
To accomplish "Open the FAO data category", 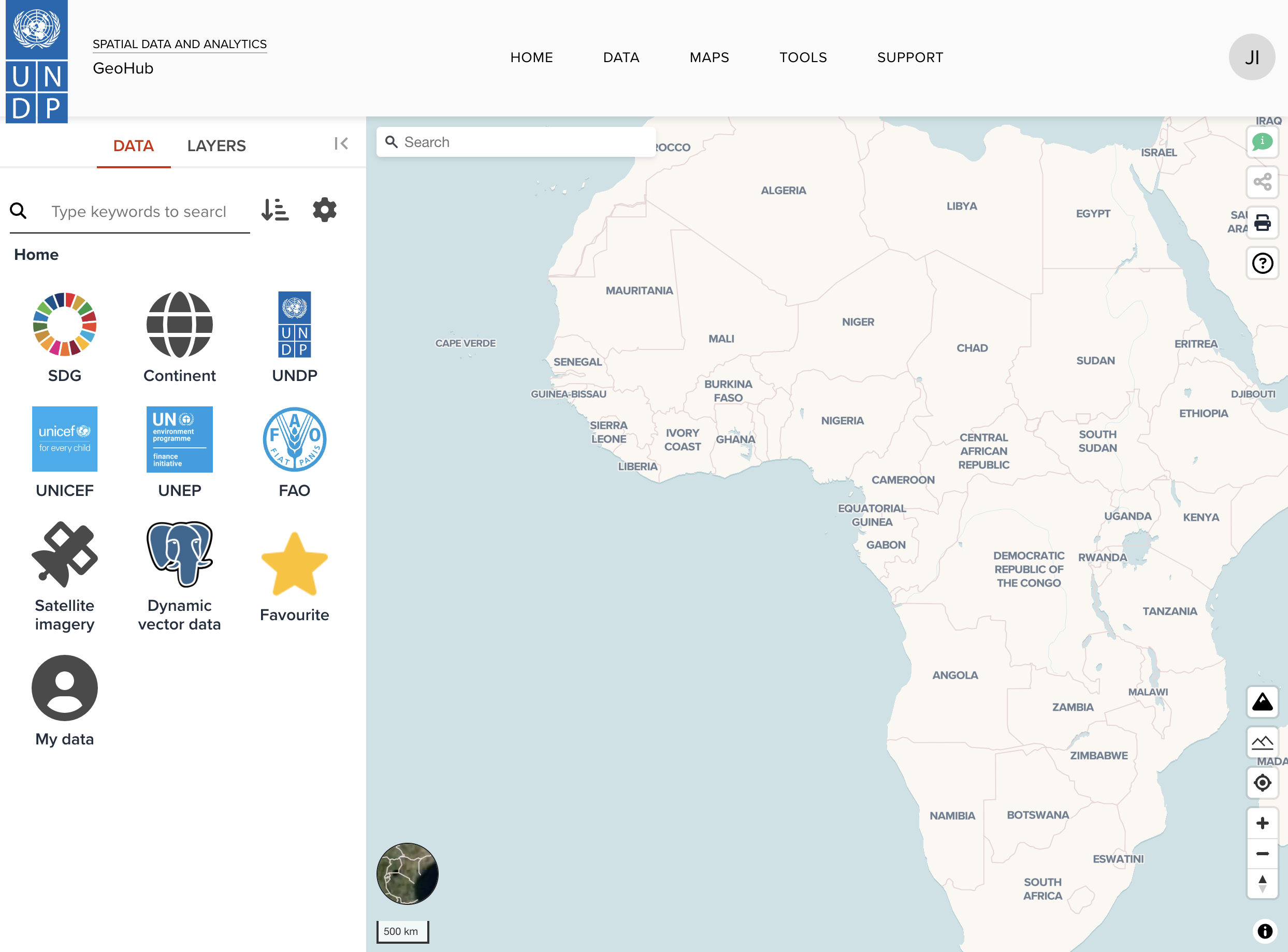I will click(295, 452).
